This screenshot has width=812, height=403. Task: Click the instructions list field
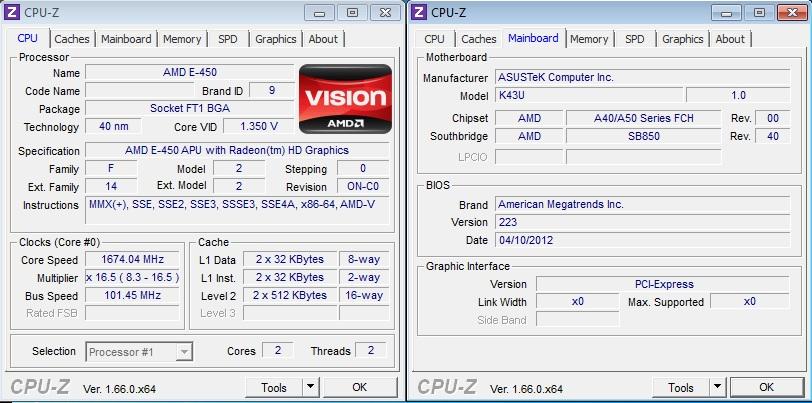[237, 210]
